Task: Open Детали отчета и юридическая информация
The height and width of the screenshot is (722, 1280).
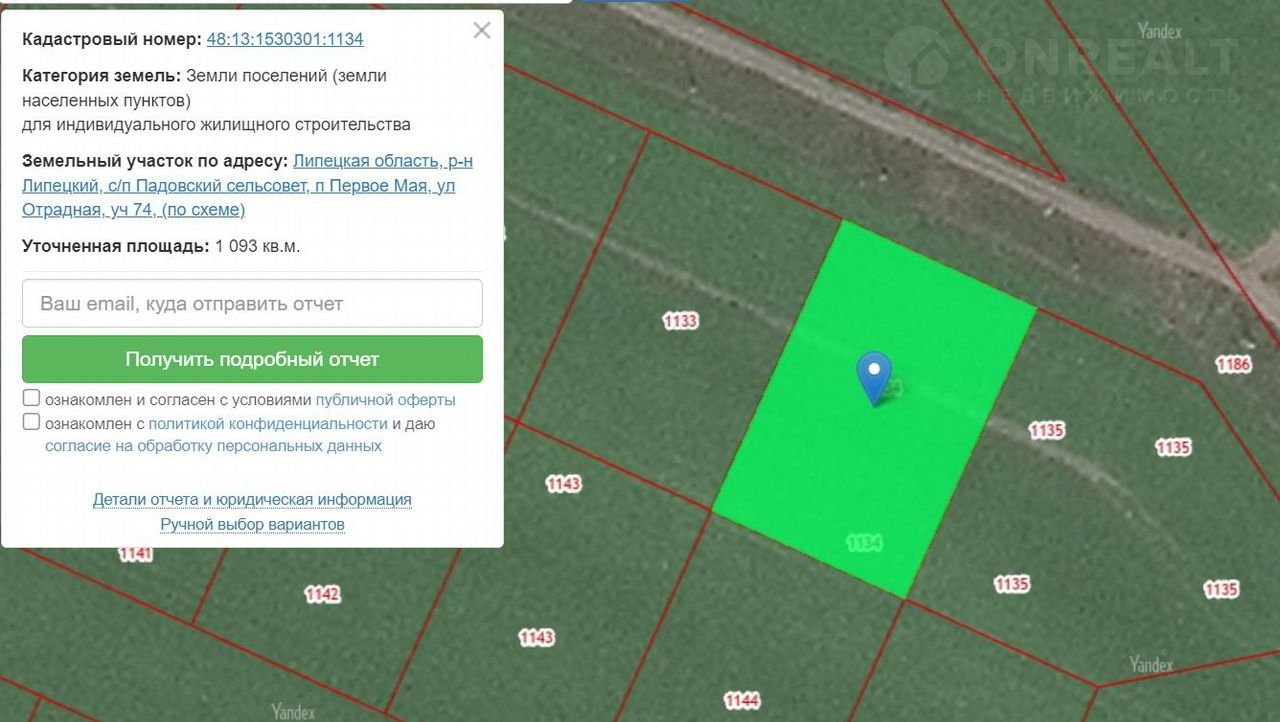Action: (252, 499)
